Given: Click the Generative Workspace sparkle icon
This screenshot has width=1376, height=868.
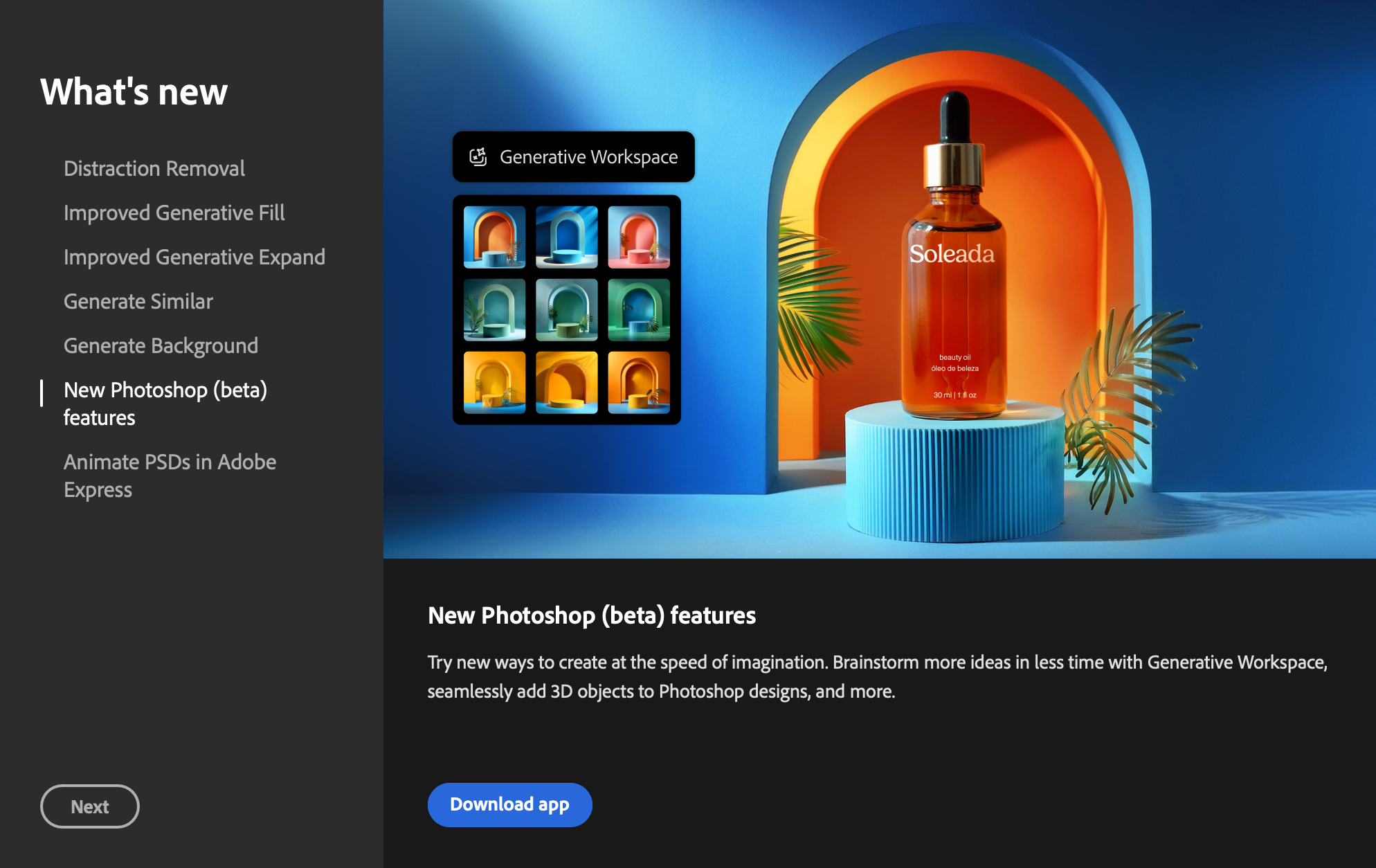Looking at the screenshot, I should point(478,157).
